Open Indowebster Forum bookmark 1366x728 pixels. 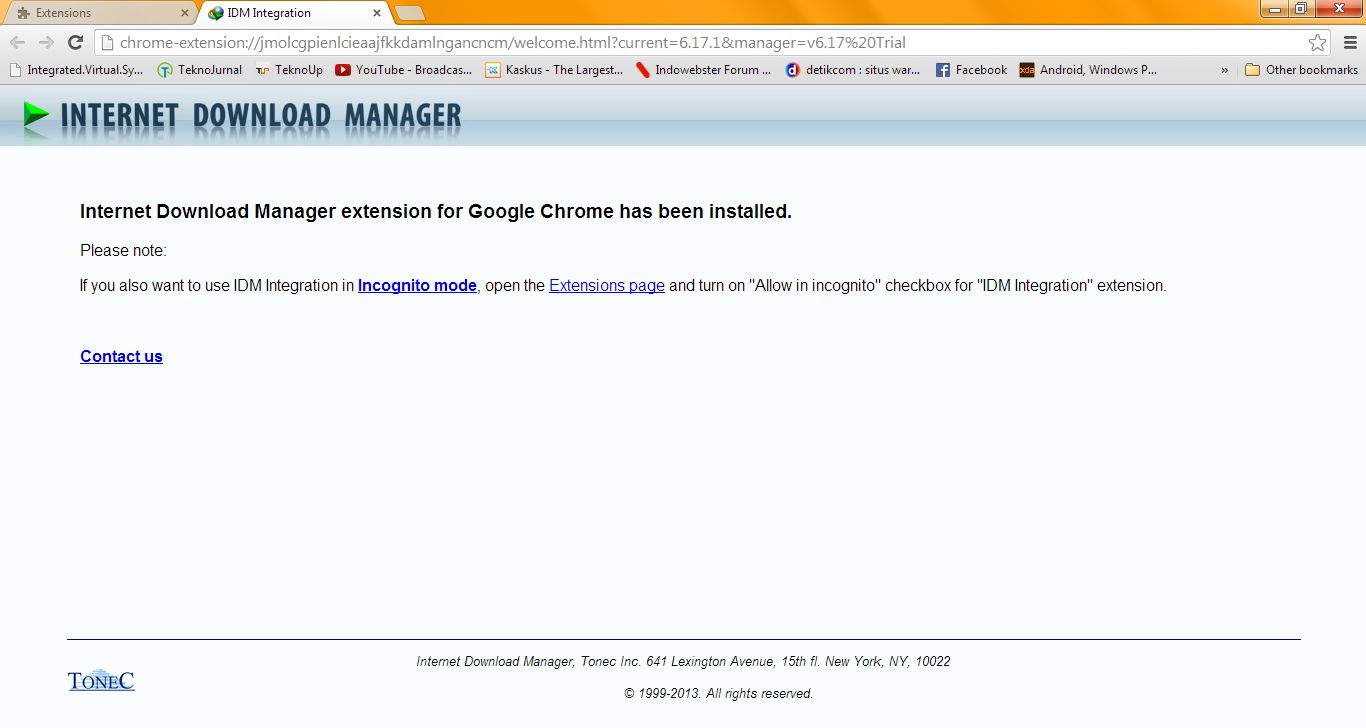point(704,70)
